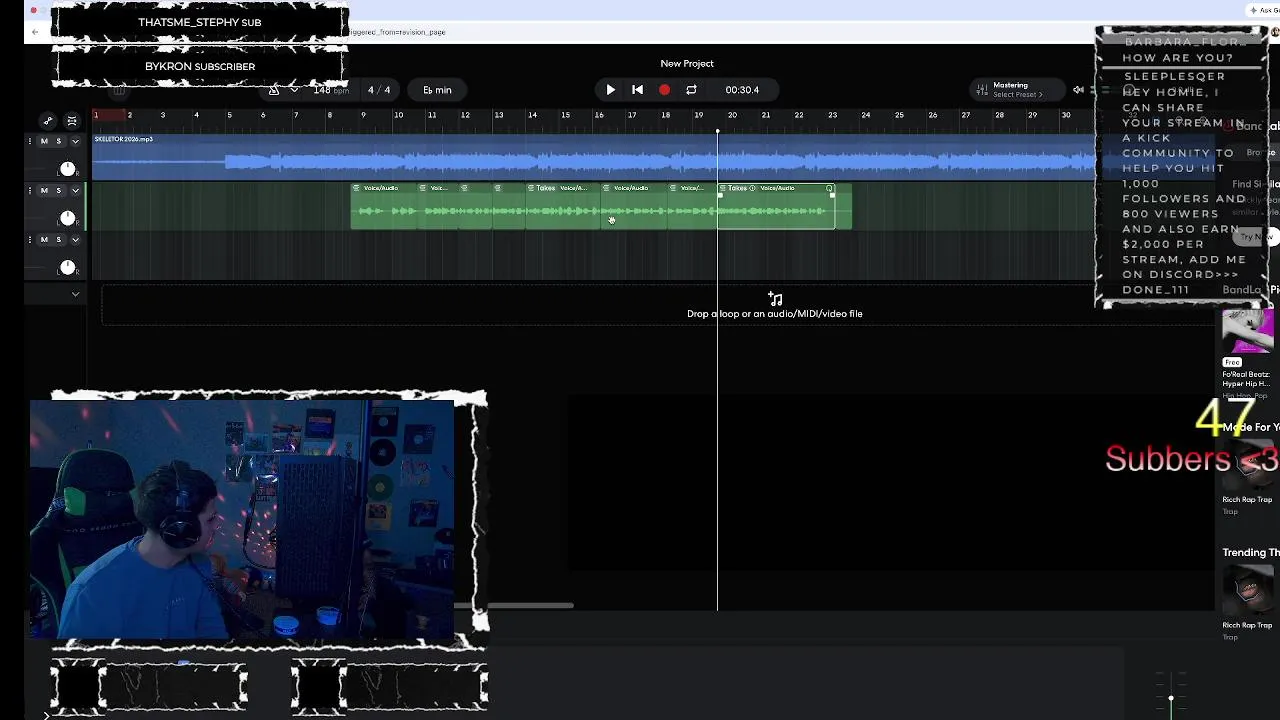
Task: Click the track-height collapse icon above tracks
Action: pyautogui.click(x=72, y=121)
